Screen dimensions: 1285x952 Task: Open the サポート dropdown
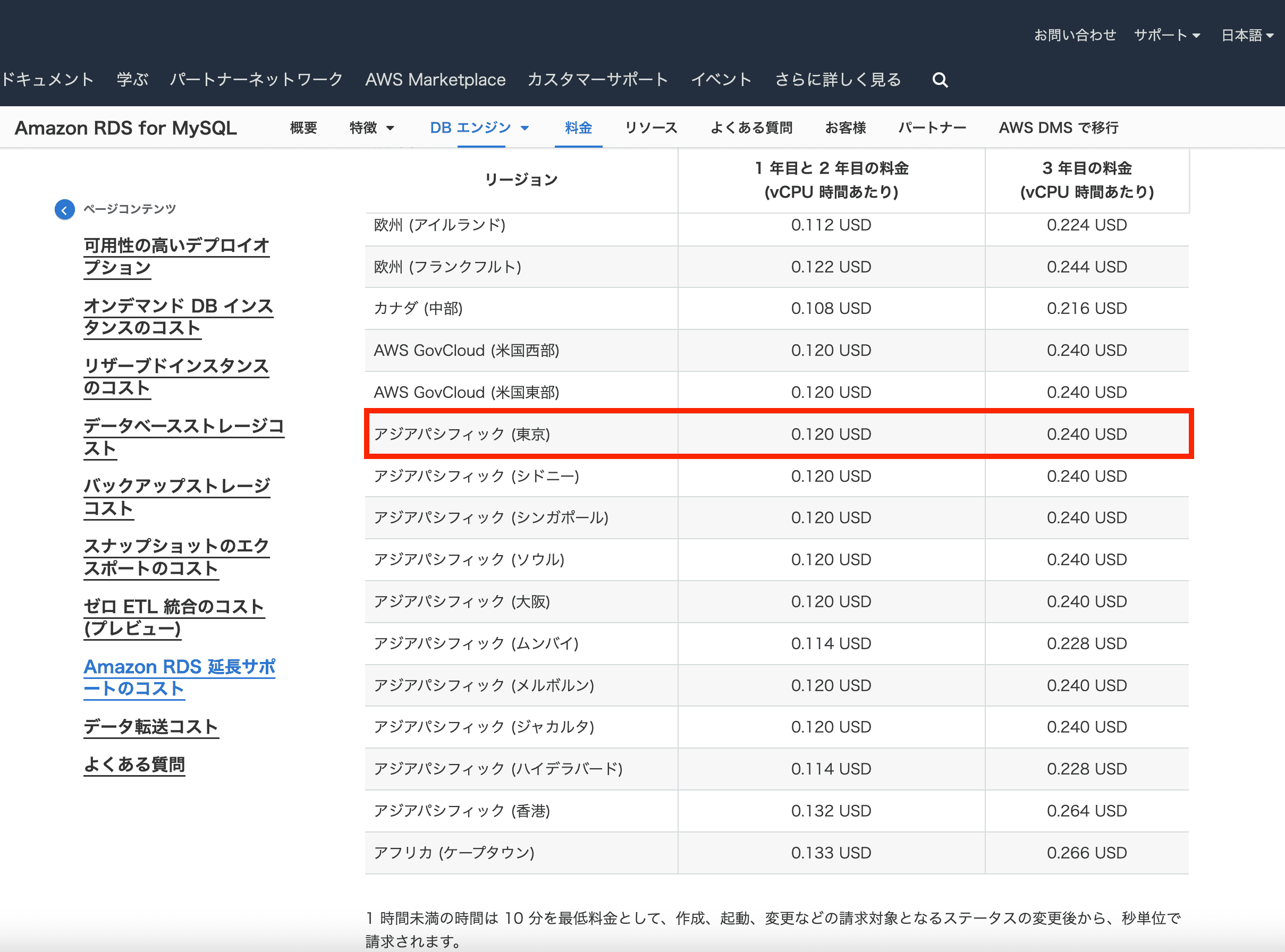(1167, 35)
